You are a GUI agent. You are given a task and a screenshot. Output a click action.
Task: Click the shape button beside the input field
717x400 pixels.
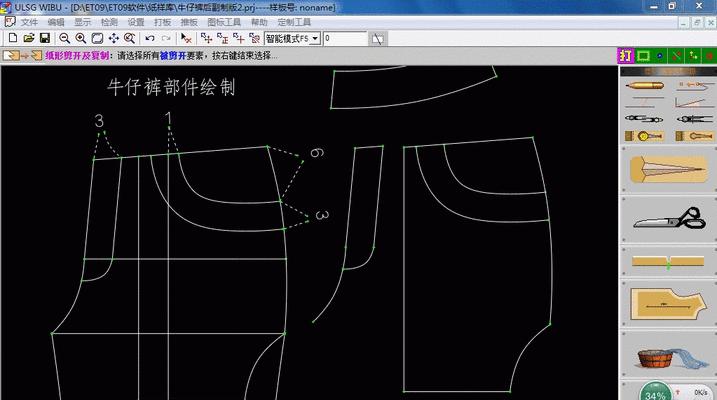click(378, 39)
